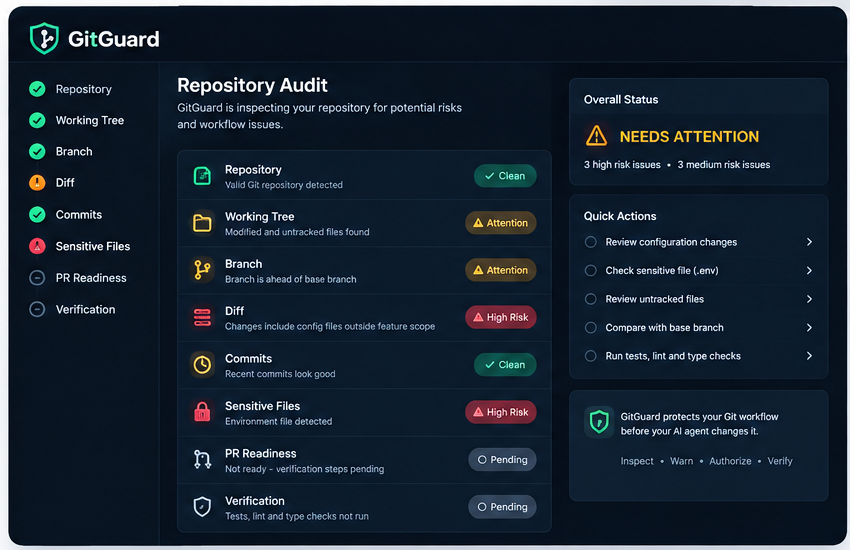Click the red padlock icon in Sensitive Files row
The height and width of the screenshot is (550, 850).
pos(202,412)
